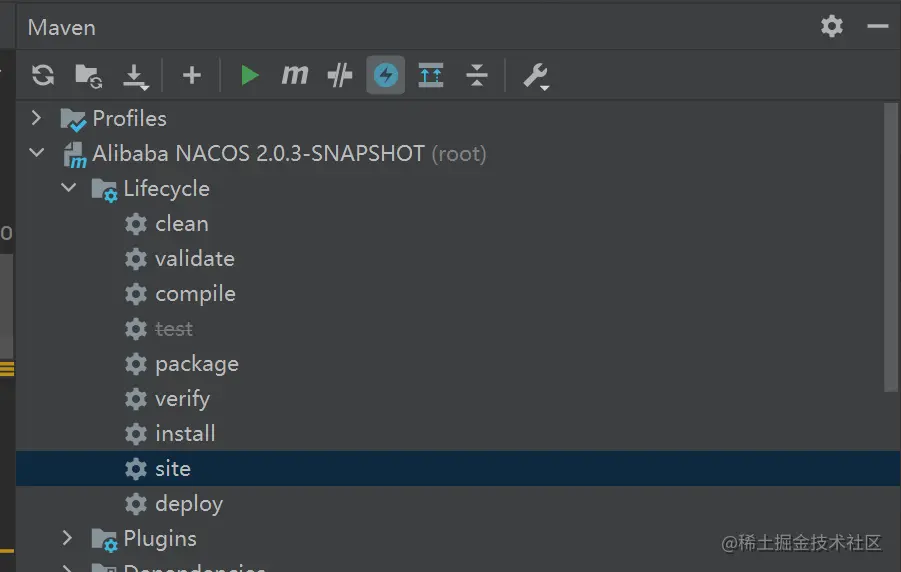Select the clean lifecycle goal
The width and height of the screenshot is (901, 572).
point(182,224)
